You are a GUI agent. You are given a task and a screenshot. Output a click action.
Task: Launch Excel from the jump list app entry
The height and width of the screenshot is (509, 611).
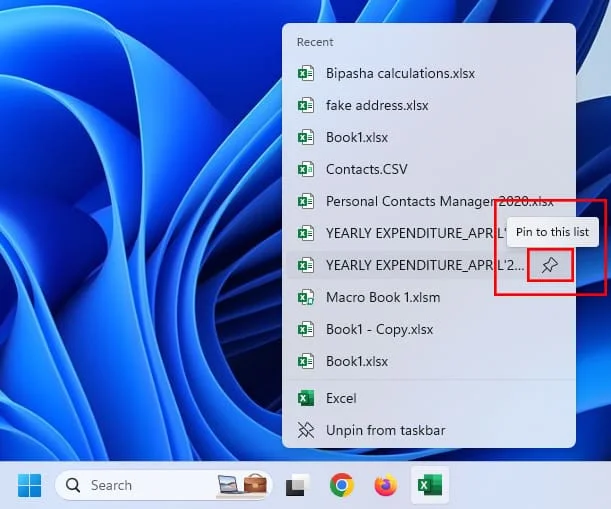(x=429, y=398)
